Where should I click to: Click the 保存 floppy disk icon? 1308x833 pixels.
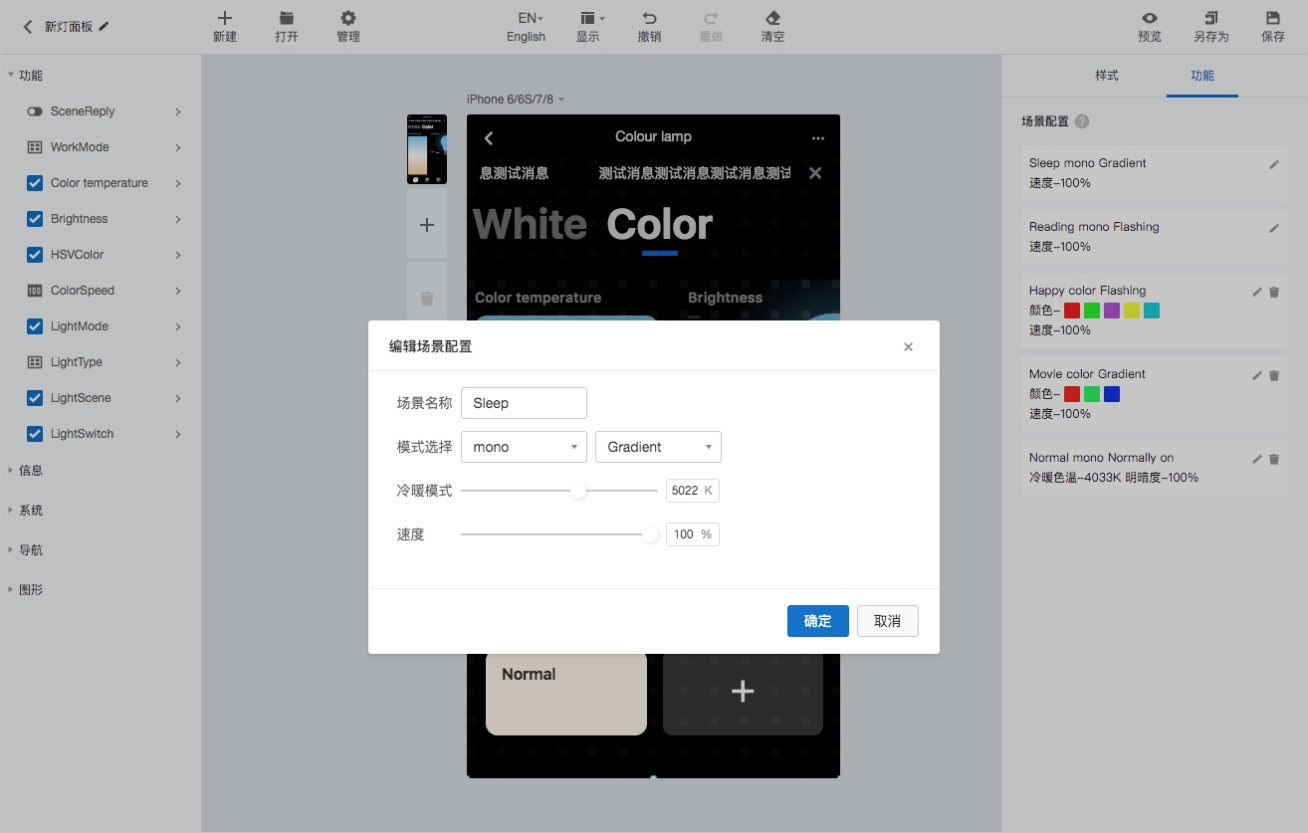(1273, 18)
